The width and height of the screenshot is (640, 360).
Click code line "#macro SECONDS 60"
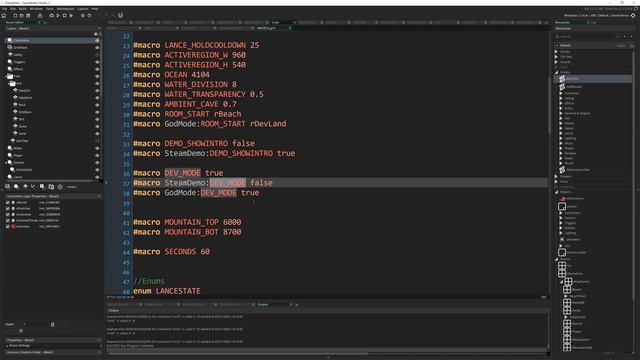[x=171, y=252]
